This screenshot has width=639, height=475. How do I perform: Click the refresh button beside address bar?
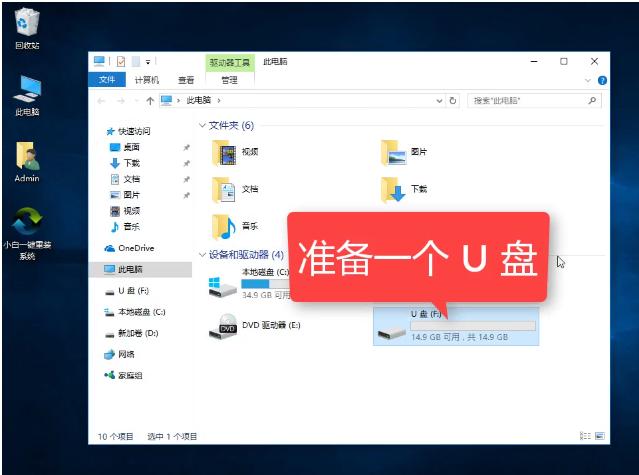click(453, 101)
